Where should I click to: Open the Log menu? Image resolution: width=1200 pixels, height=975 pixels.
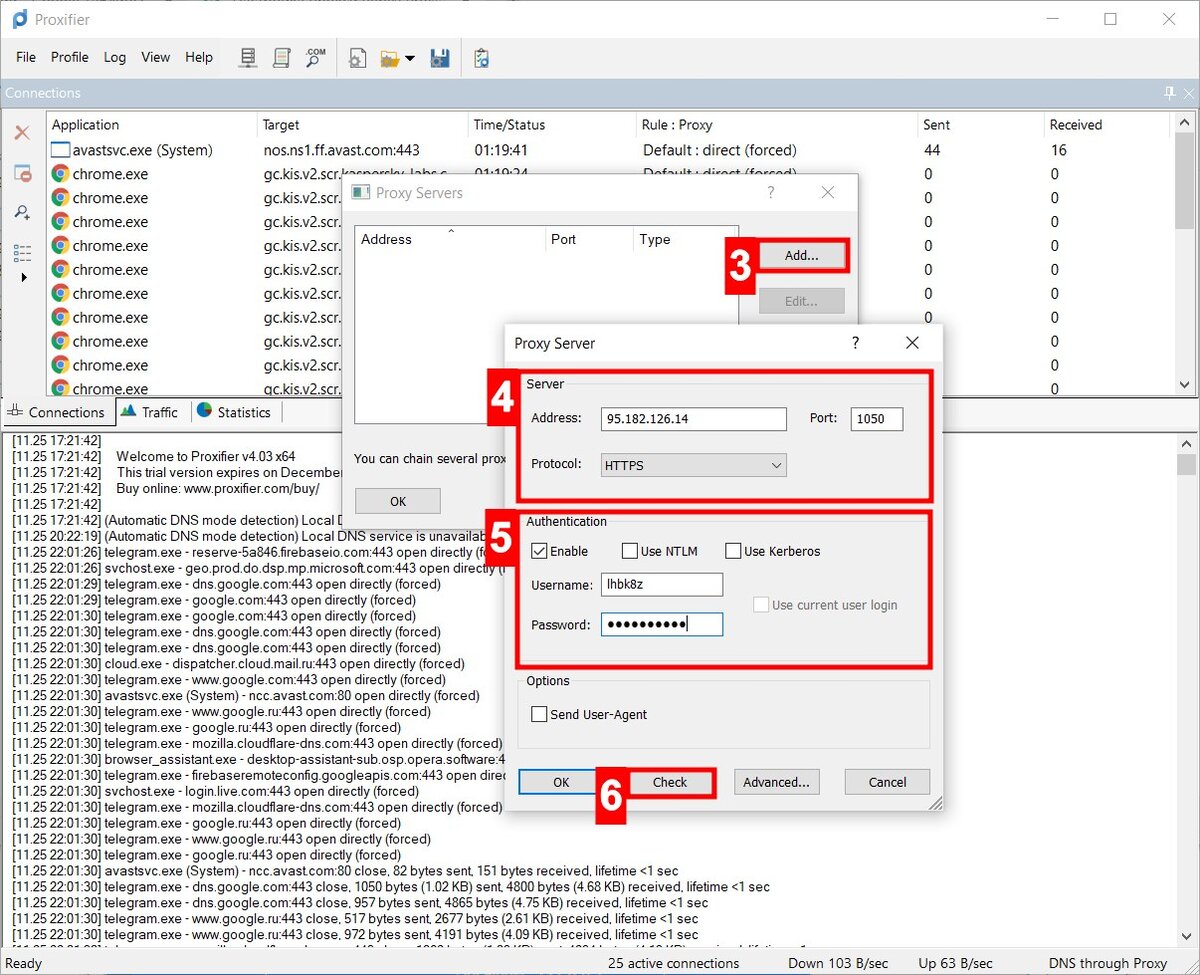pos(115,57)
